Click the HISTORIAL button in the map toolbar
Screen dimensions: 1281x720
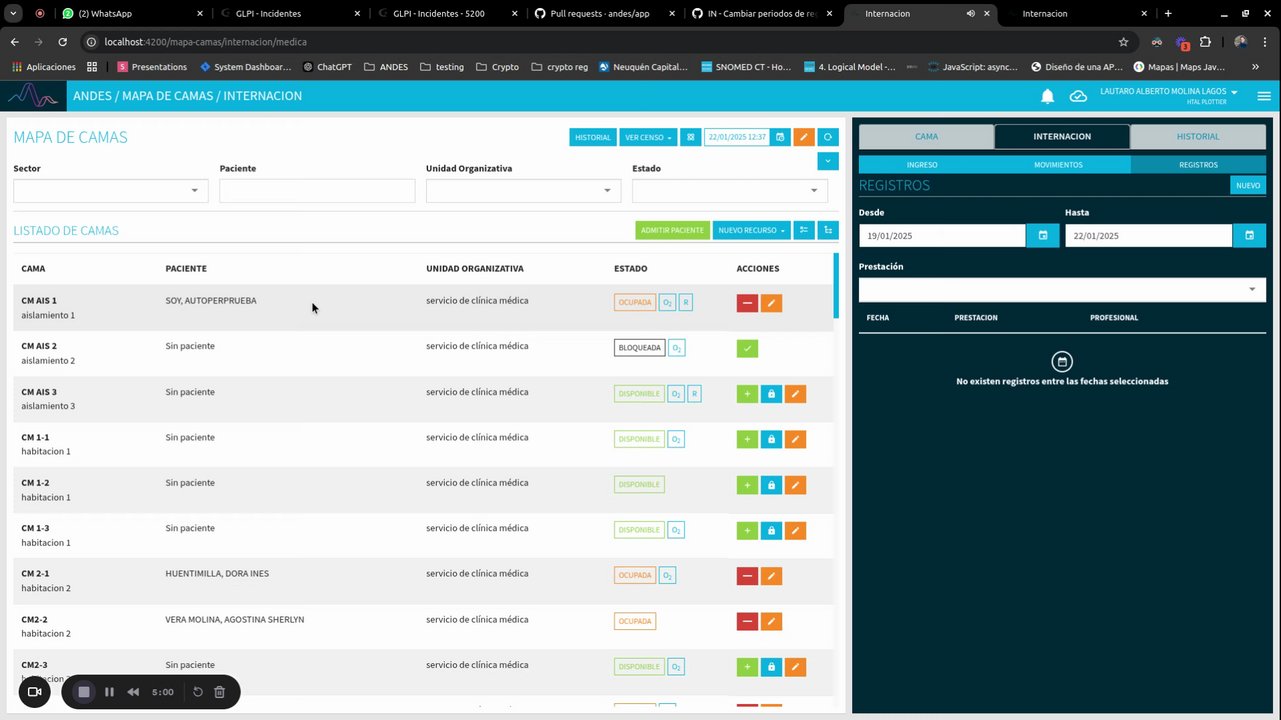[x=593, y=137]
